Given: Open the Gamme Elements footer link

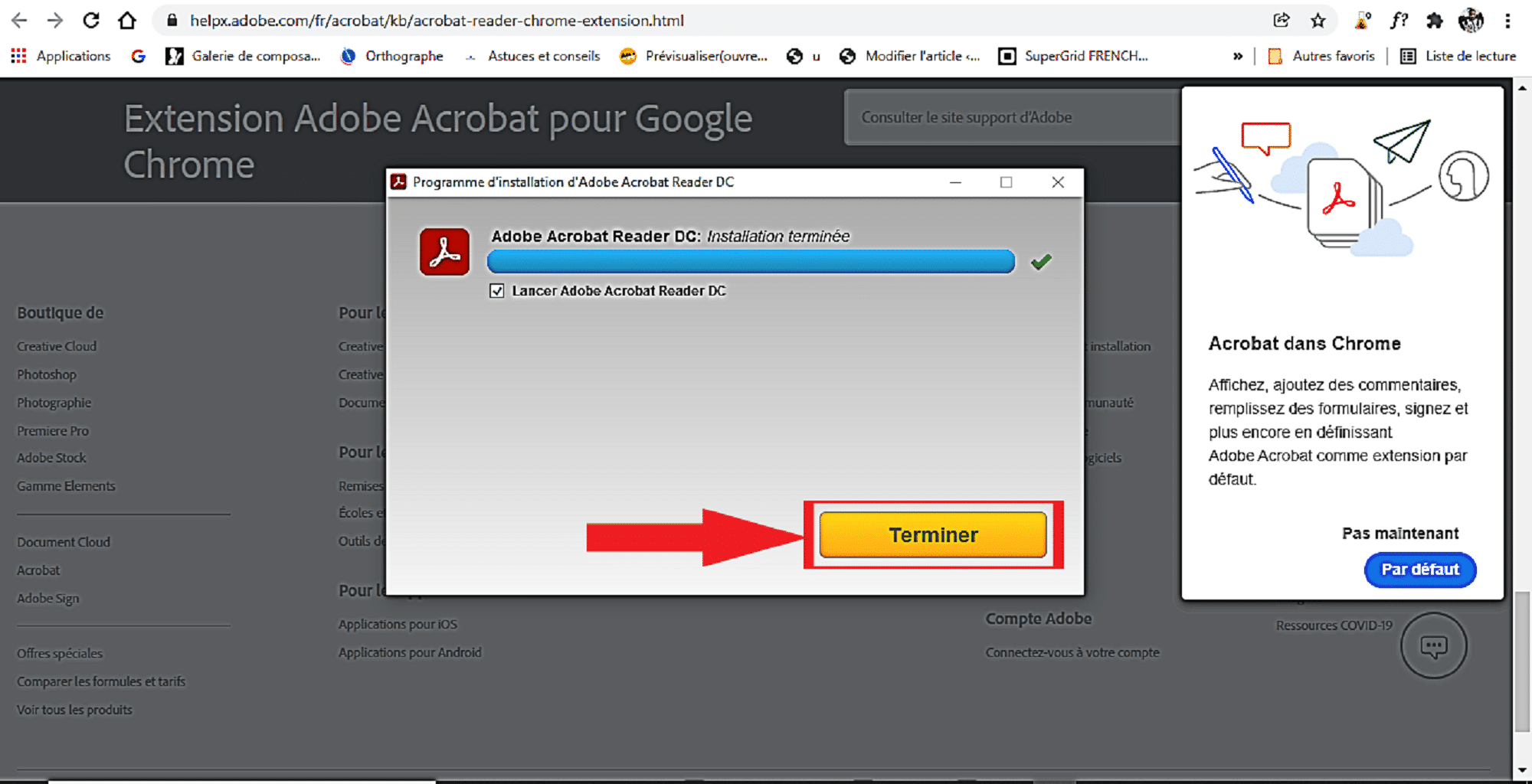Looking at the screenshot, I should point(66,486).
